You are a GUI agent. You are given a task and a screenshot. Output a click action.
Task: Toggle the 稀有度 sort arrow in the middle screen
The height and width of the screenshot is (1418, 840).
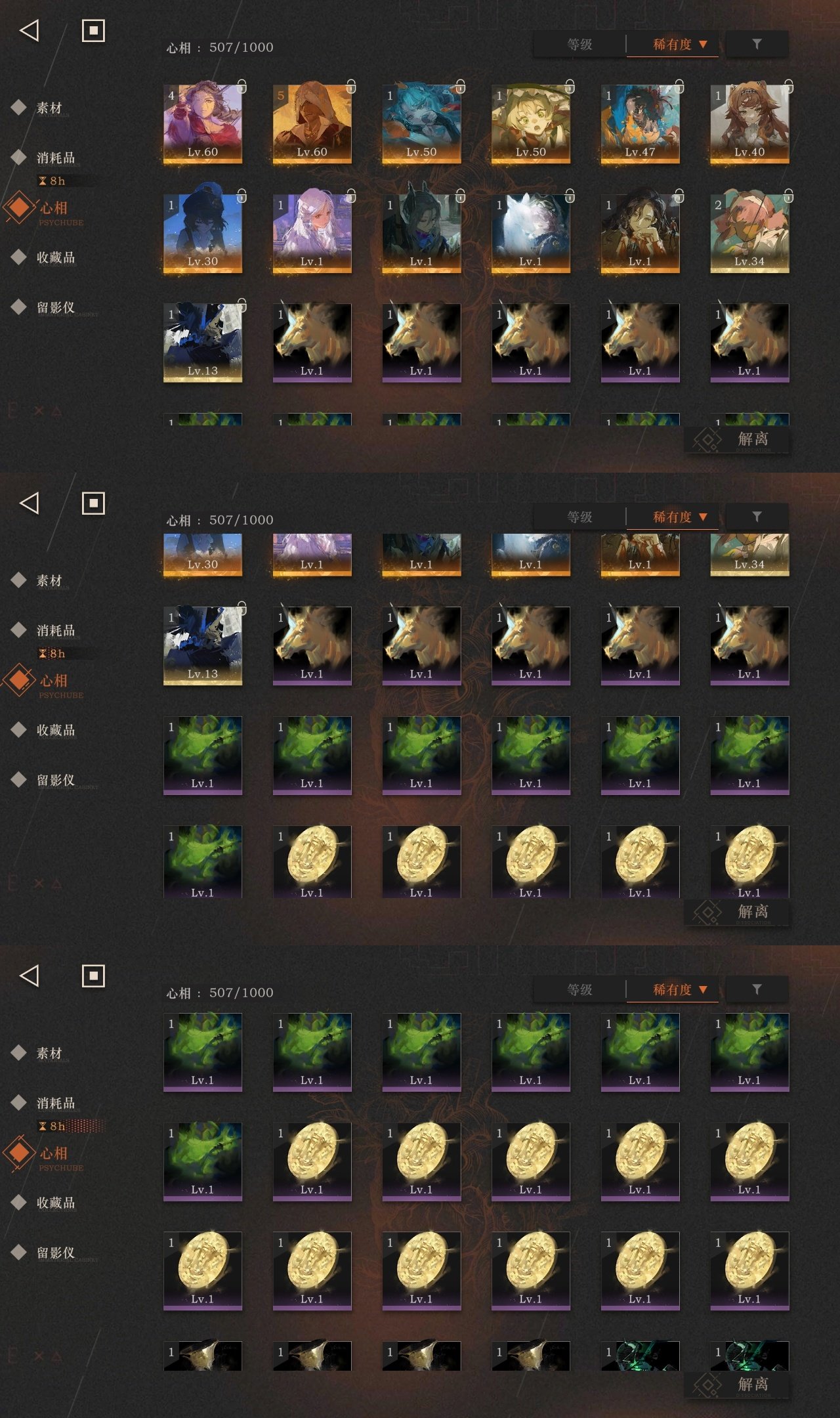coord(703,517)
